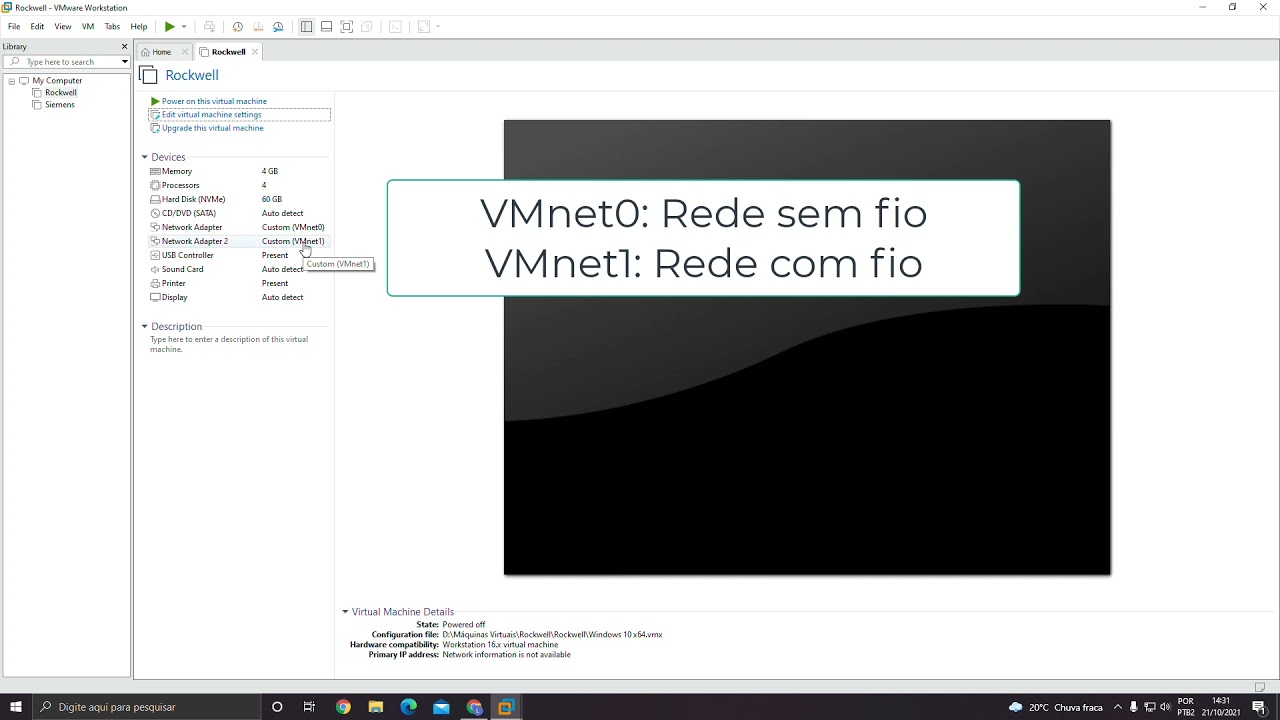Select Rockwell in the library tree

coord(60,92)
